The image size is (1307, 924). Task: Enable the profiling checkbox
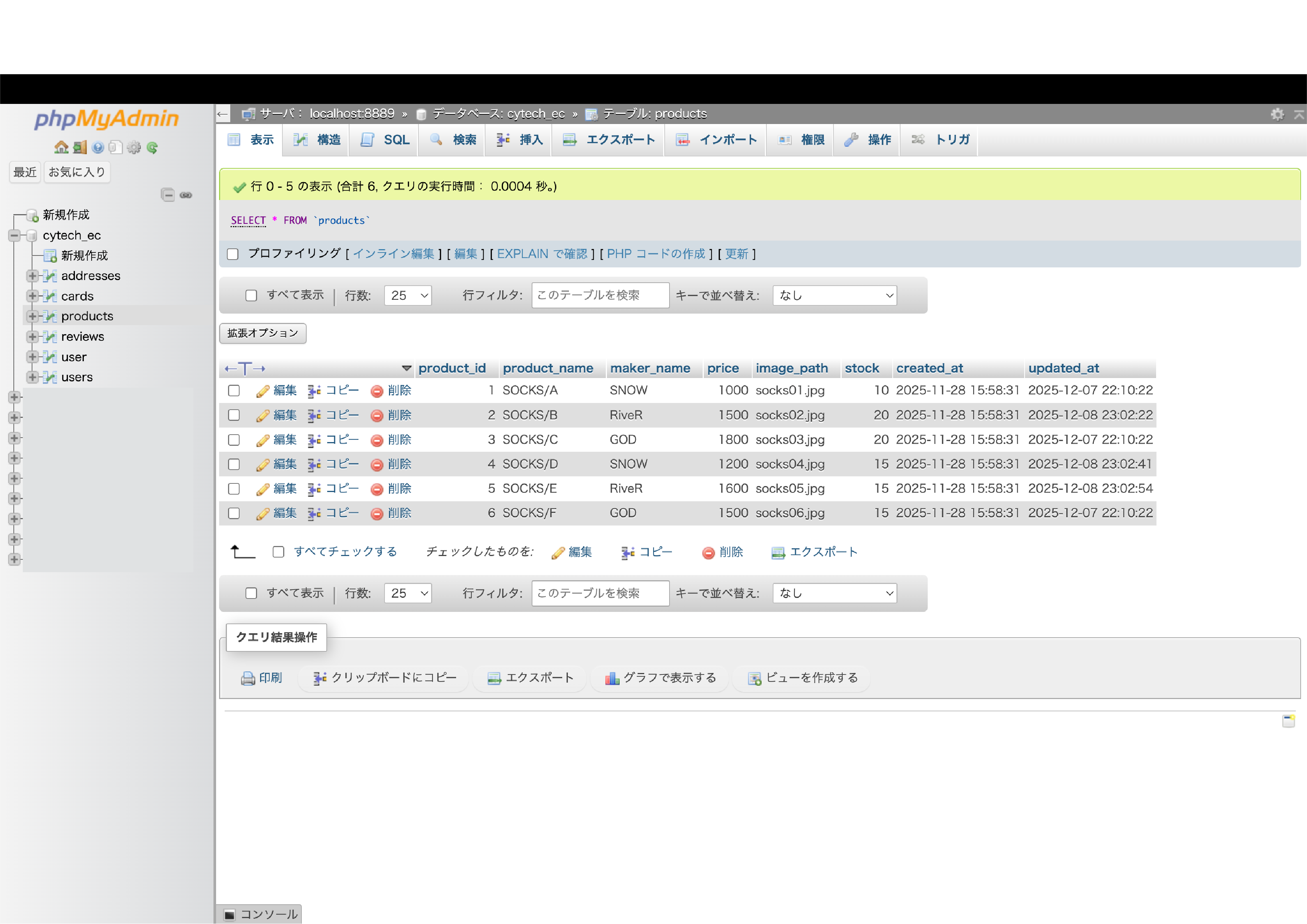[233, 254]
